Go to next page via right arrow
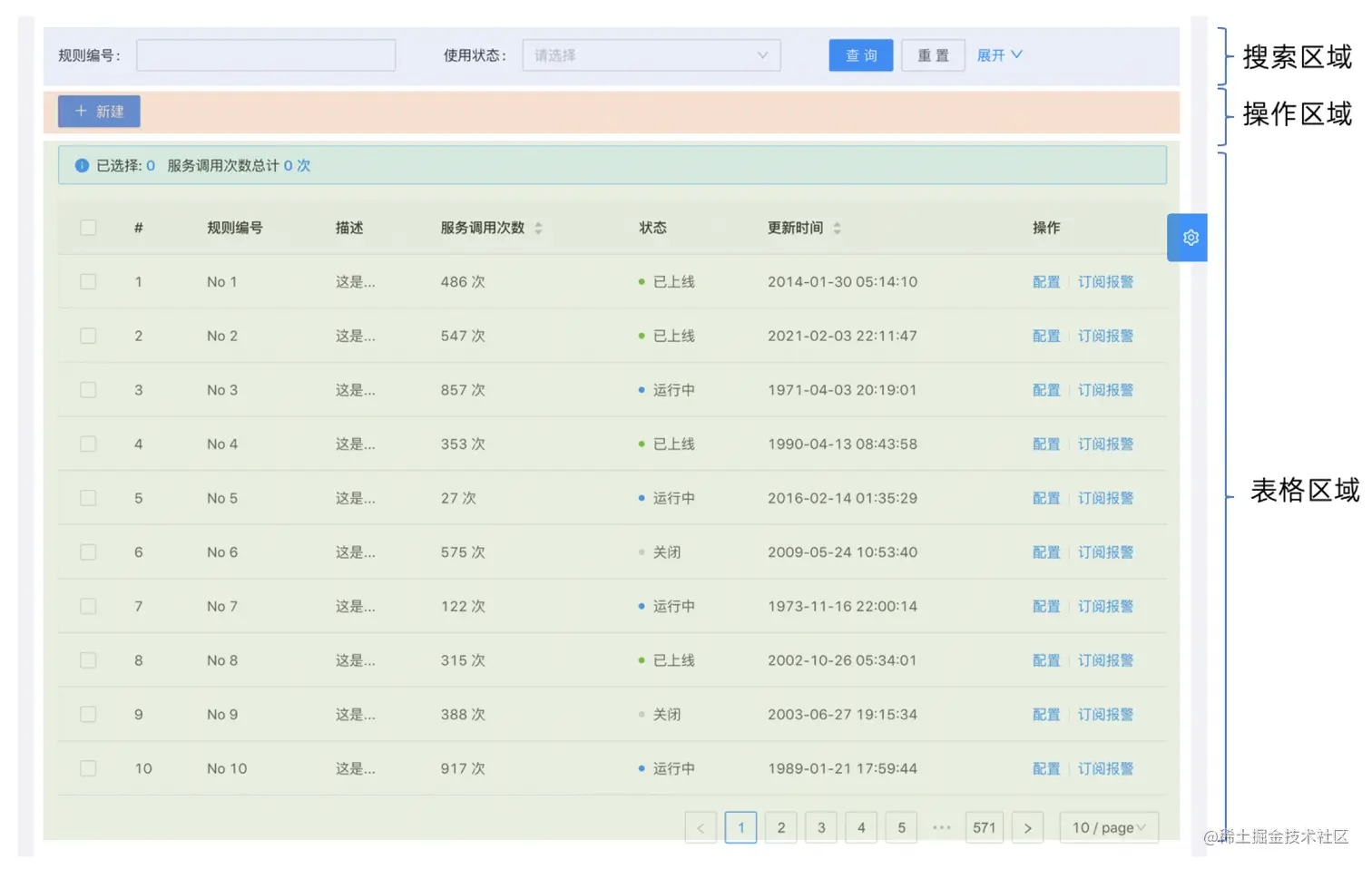This screenshot has width=1372, height=869. (x=1027, y=826)
